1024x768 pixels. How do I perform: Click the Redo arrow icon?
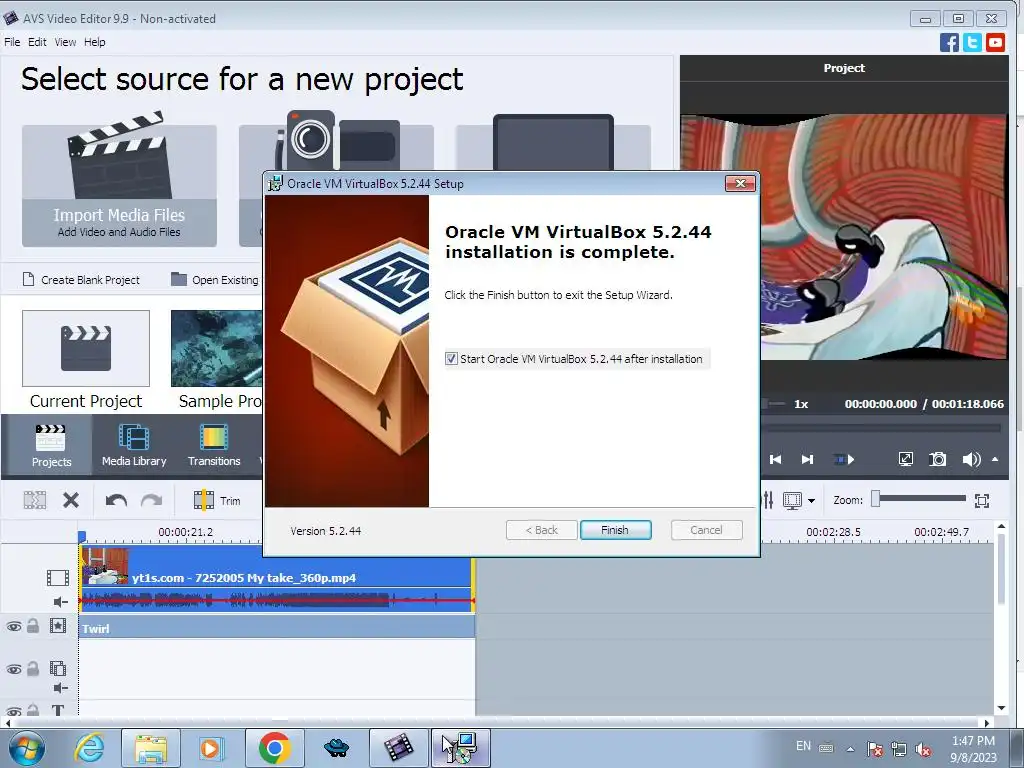[152, 501]
